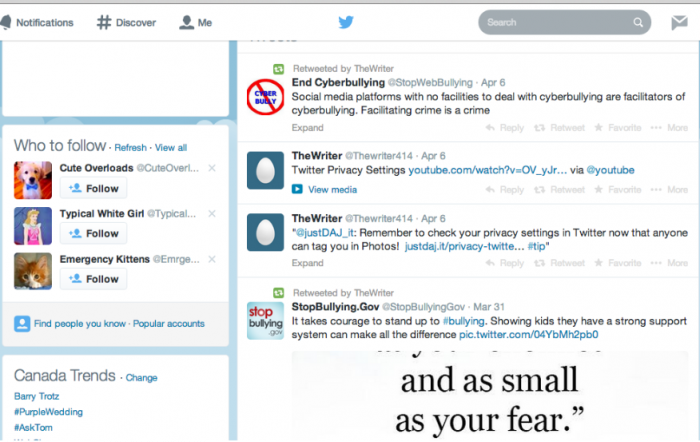The image size is (700, 442).
Task: Open youtube.com link in Privacy Settings tweet
Action: (488, 170)
